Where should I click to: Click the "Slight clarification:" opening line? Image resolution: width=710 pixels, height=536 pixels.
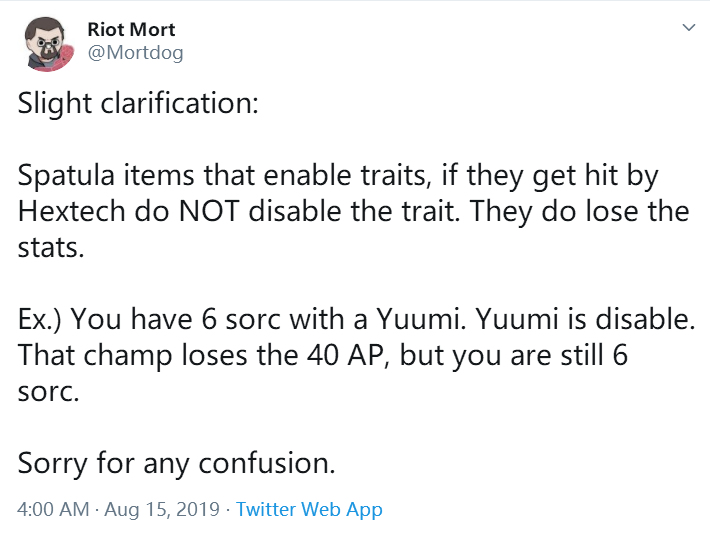click(x=138, y=103)
